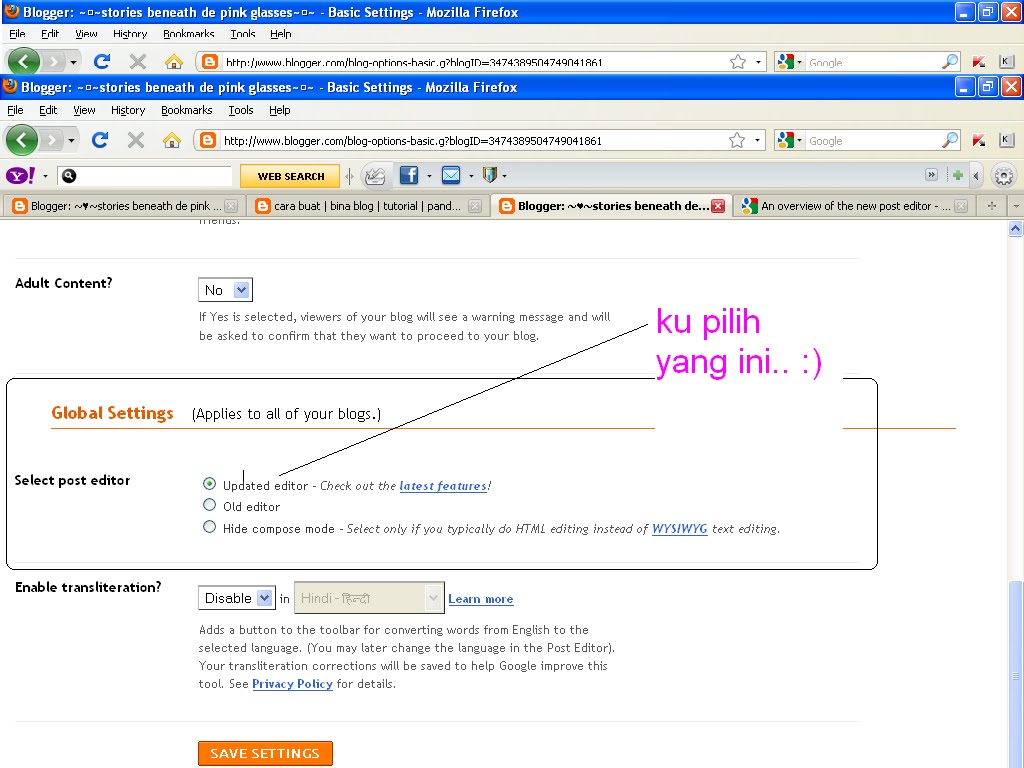Viewport: 1024px width, 768px height.
Task: Reload page with front window's refresh icon
Action: [x=100, y=140]
